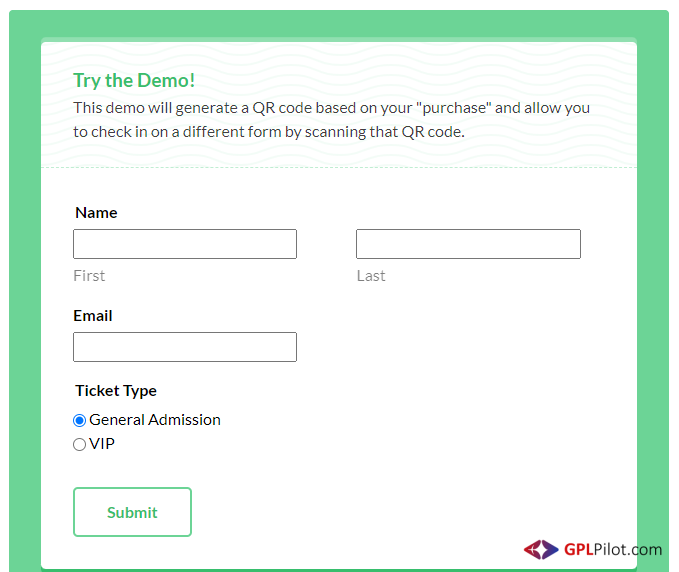Click the "Email" field label
Viewport: 679px width, 572px height.
tap(93, 316)
